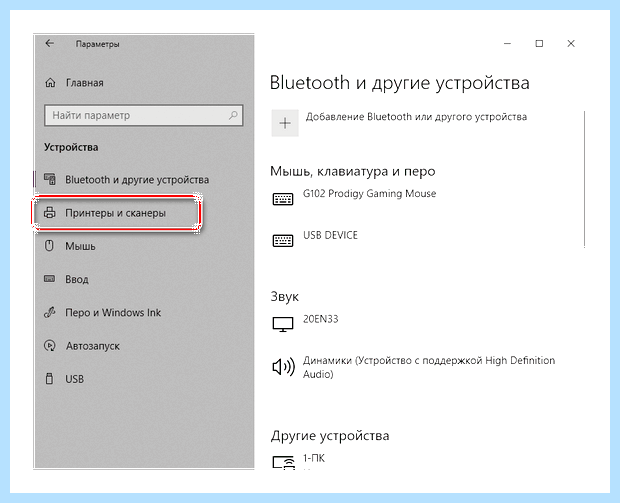Click the USB drive icon
Screen dimensions: 620x503
tap(49, 378)
